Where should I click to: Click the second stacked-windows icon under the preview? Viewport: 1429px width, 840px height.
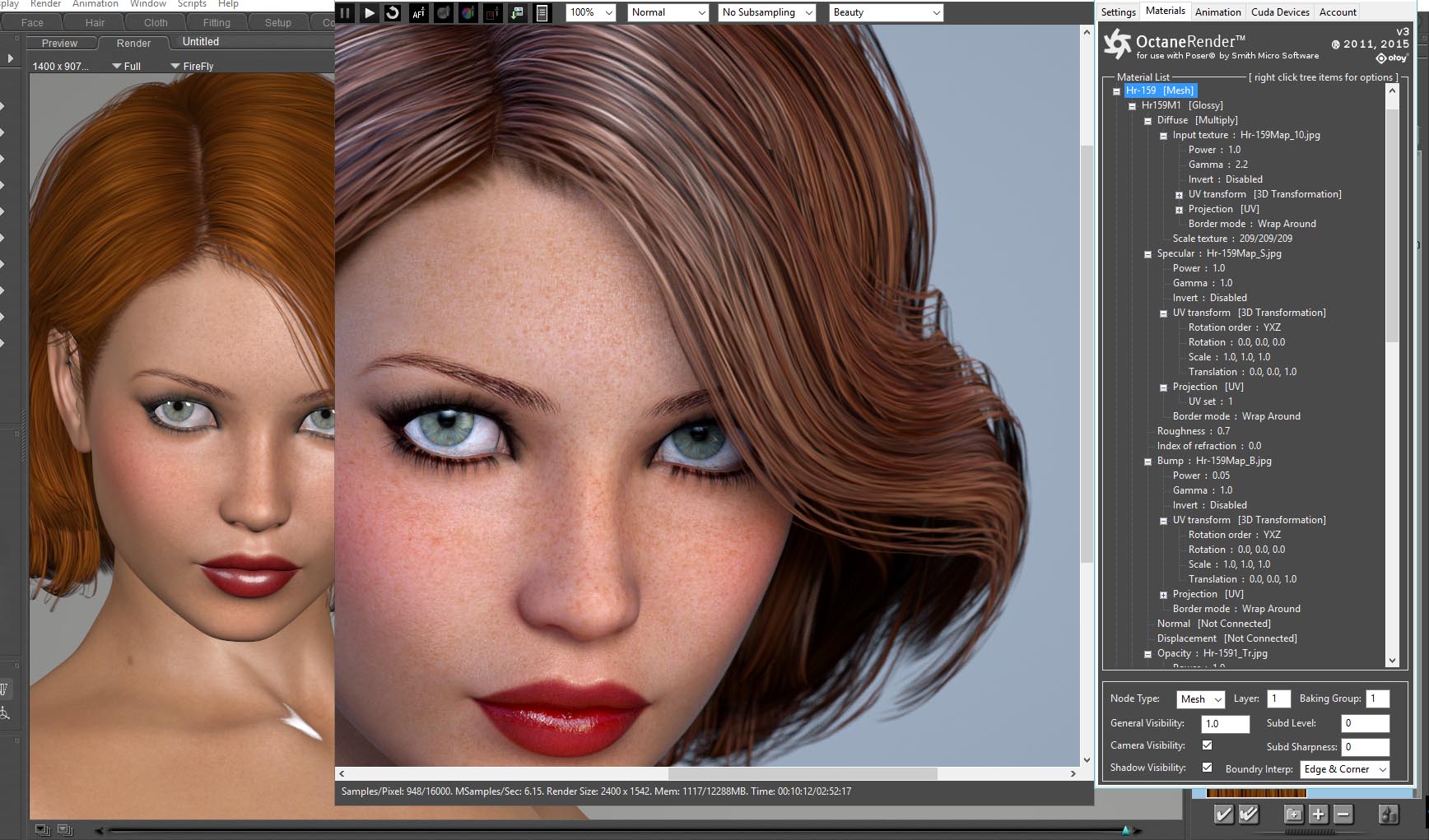[x=65, y=830]
